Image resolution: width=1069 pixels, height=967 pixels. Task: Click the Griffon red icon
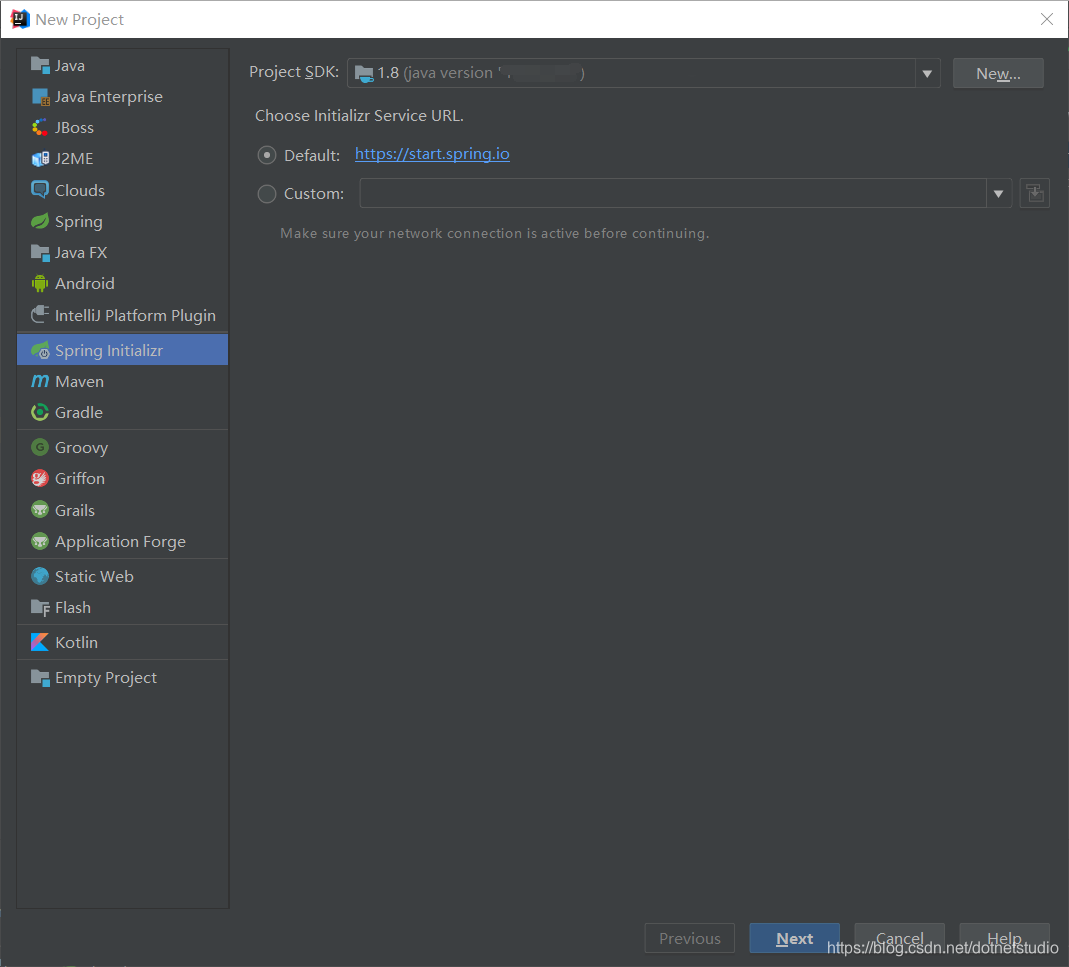click(40, 478)
